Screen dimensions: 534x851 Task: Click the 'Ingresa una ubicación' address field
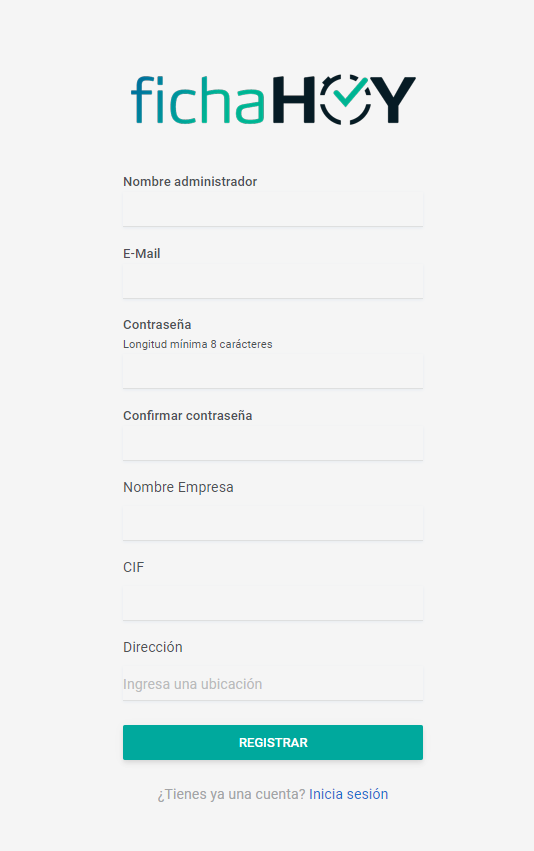click(x=273, y=684)
